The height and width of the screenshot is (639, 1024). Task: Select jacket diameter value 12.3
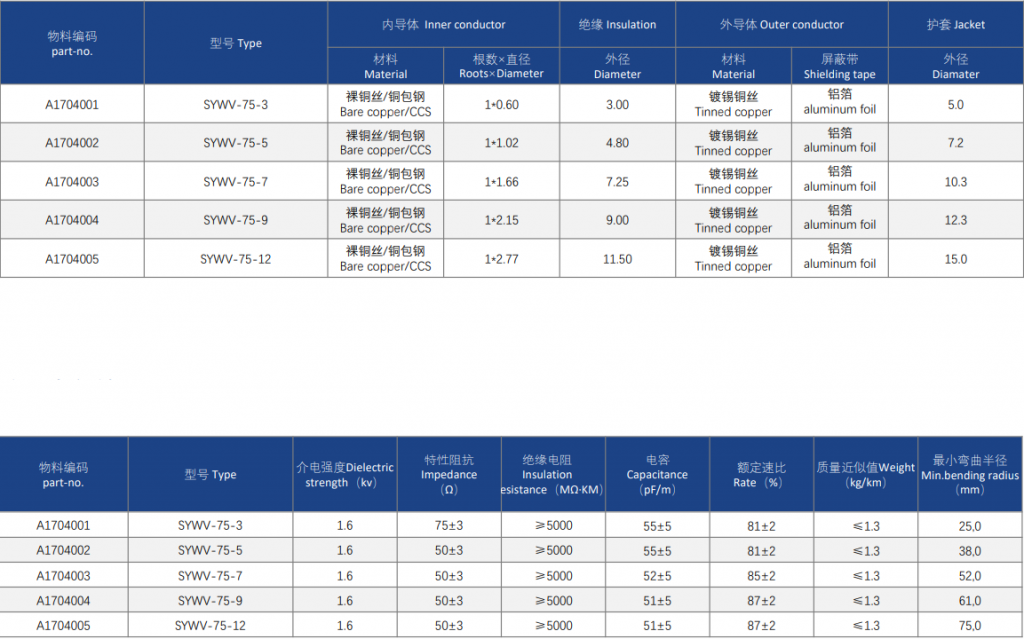(x=955, y=220)
